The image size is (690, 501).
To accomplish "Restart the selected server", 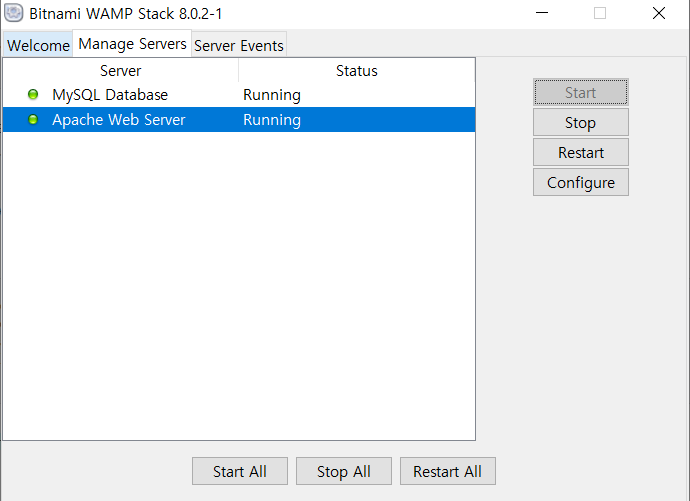I will click(581, 152).
